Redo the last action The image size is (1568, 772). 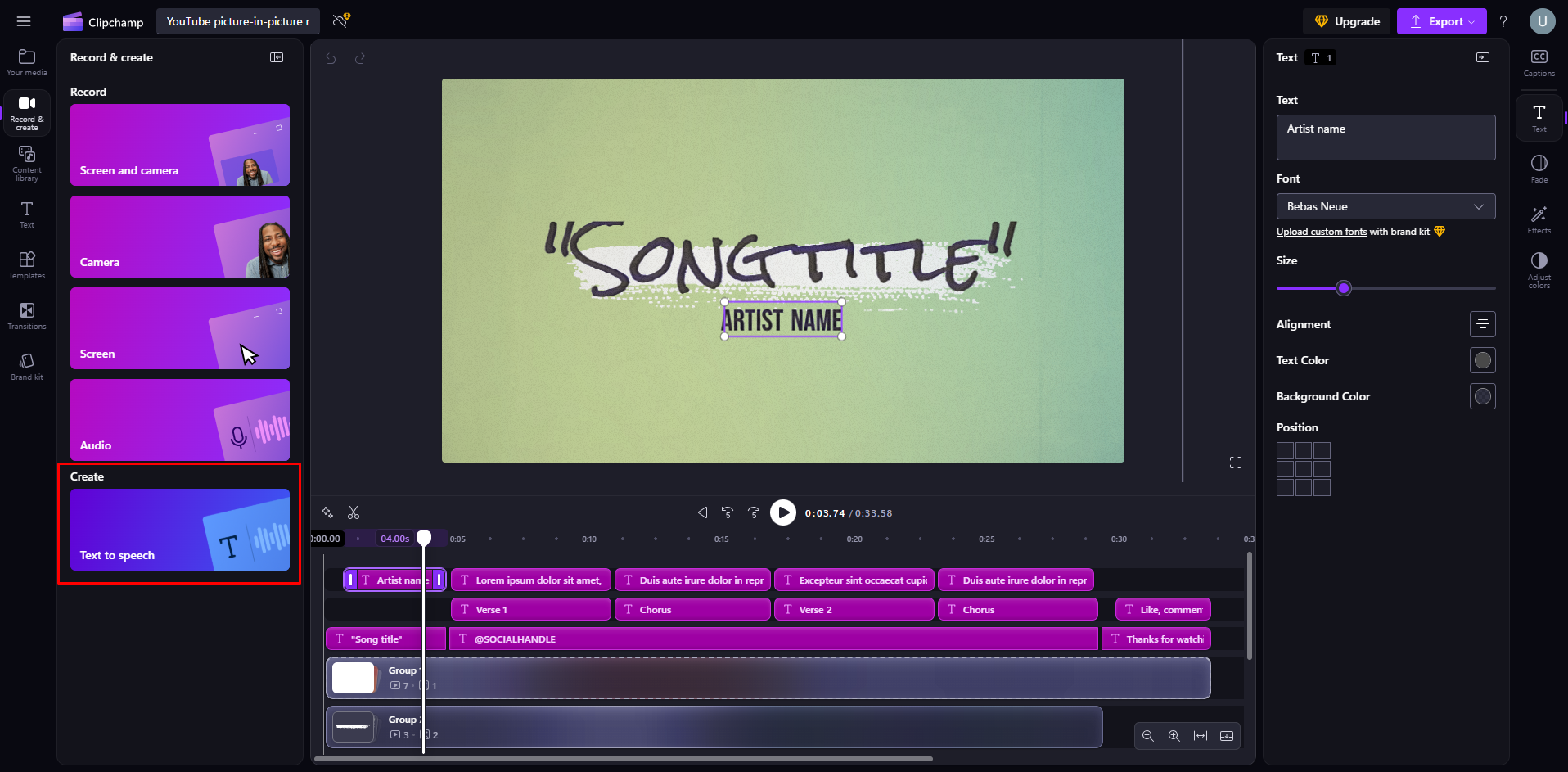point(360,58)
